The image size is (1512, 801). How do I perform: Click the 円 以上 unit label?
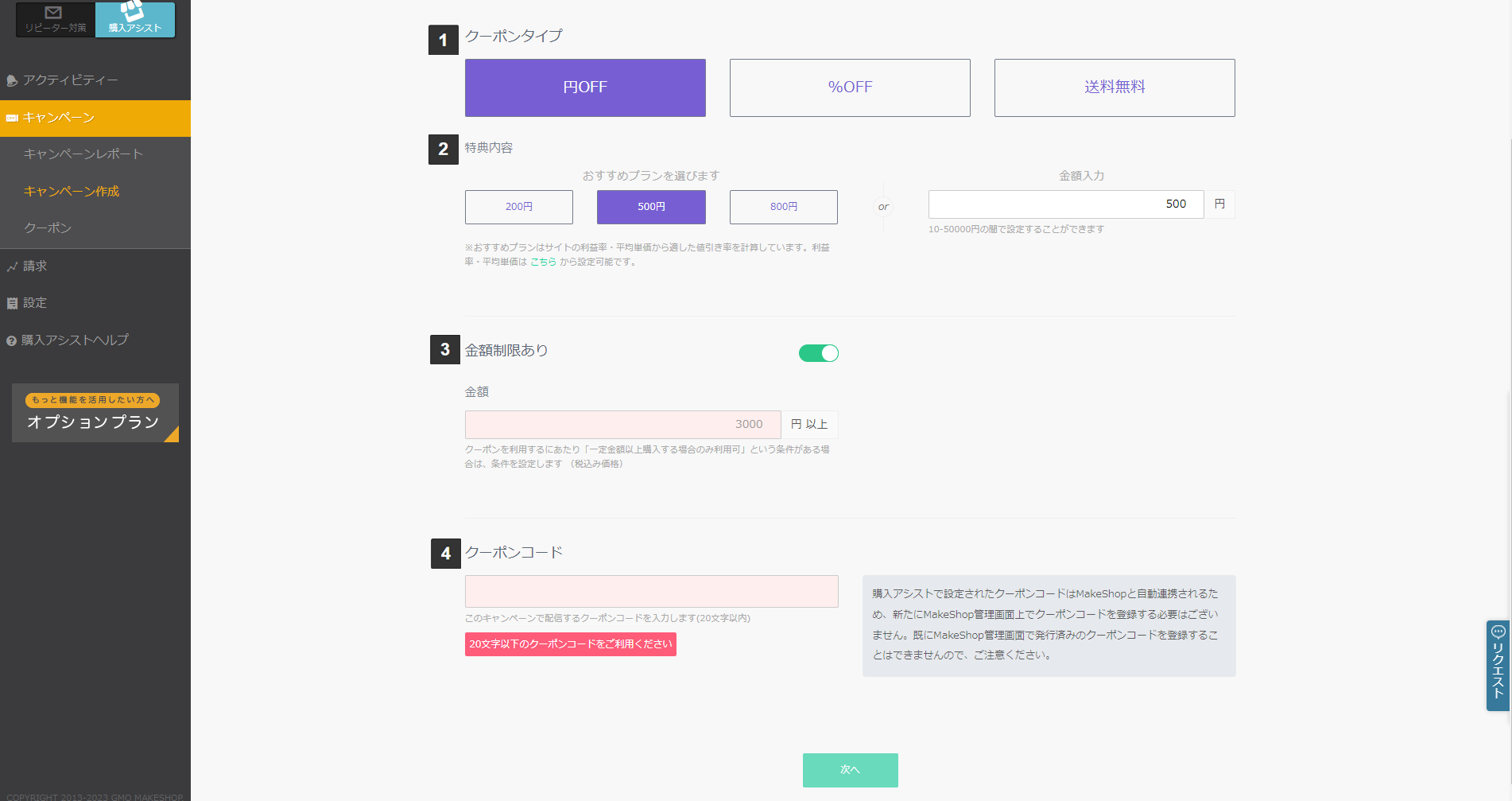[809, 425]
